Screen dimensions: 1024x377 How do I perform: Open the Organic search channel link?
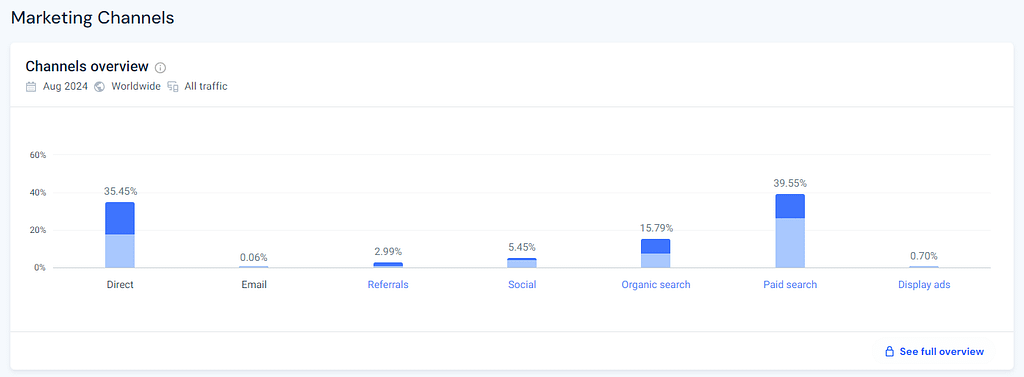click(x=656, y=285)
